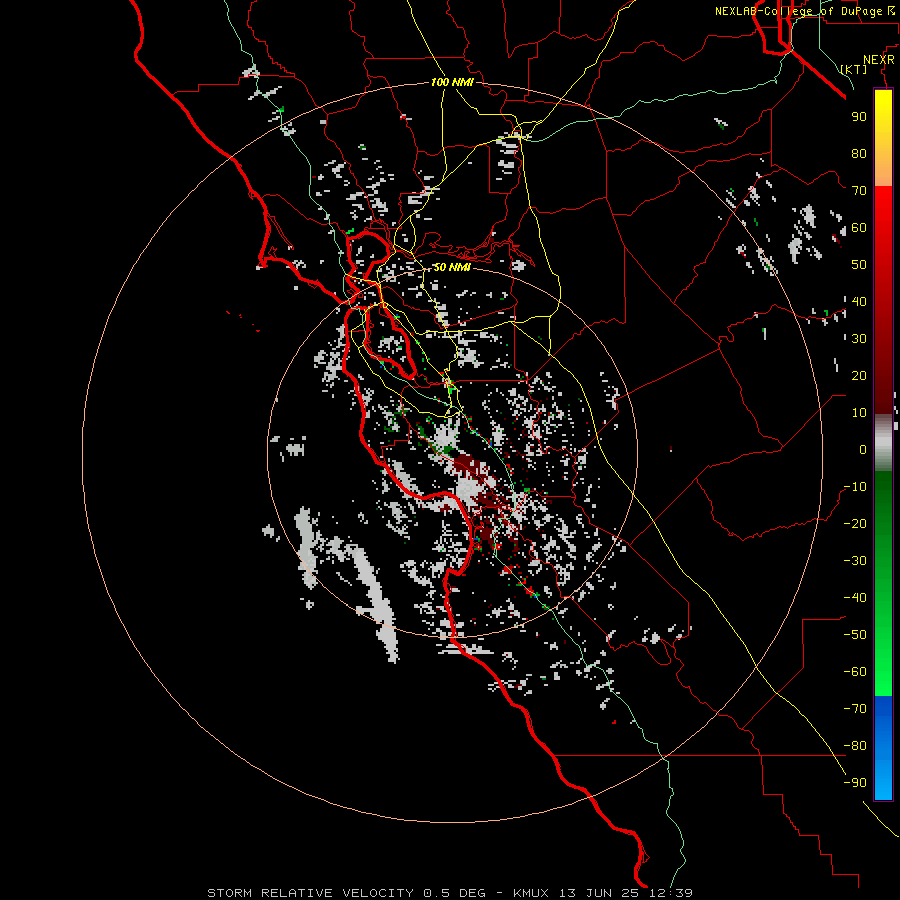The image size is (900, 900).
Task: Click the light blue bottom color bar segment
Action: point(883,781)
